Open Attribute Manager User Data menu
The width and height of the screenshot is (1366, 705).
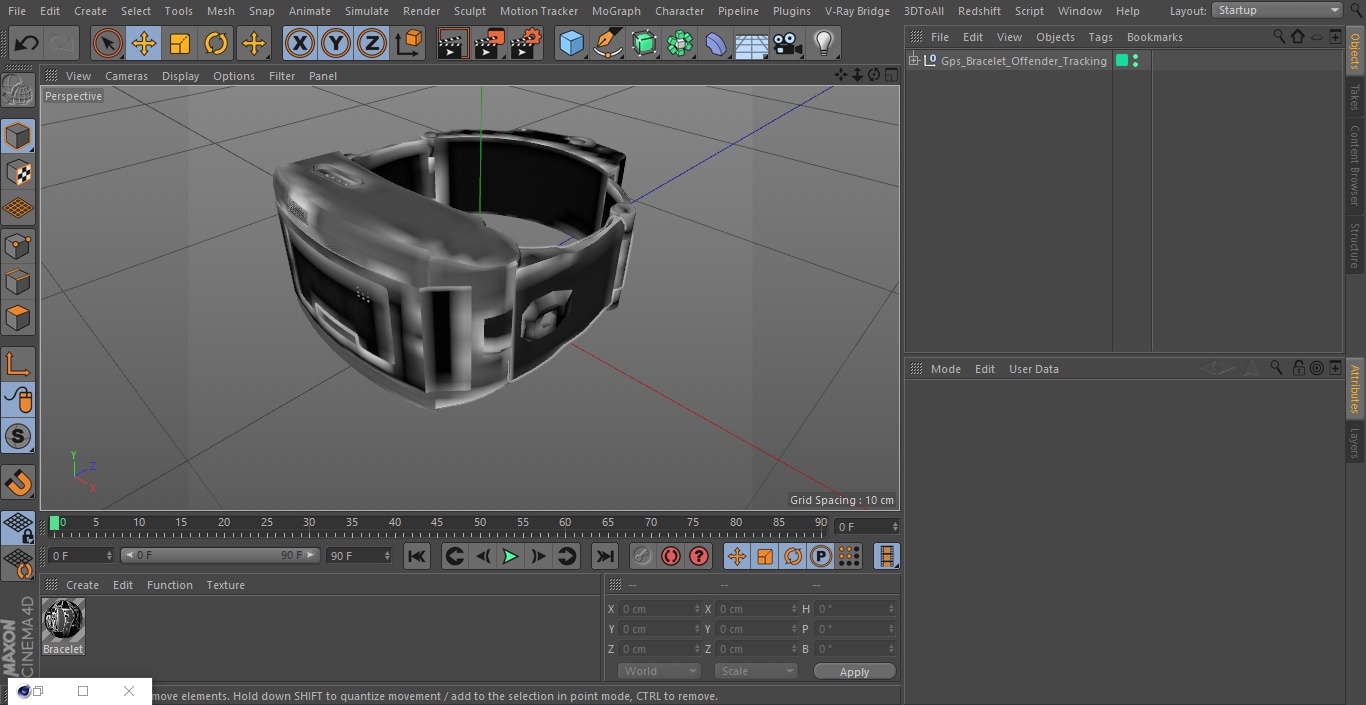[1033, 369]
